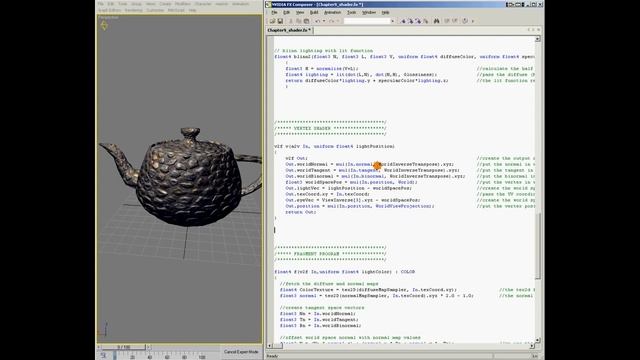
Task: Click the Copy icon in FX Composer toolbar
Action: tap(298, 21)
